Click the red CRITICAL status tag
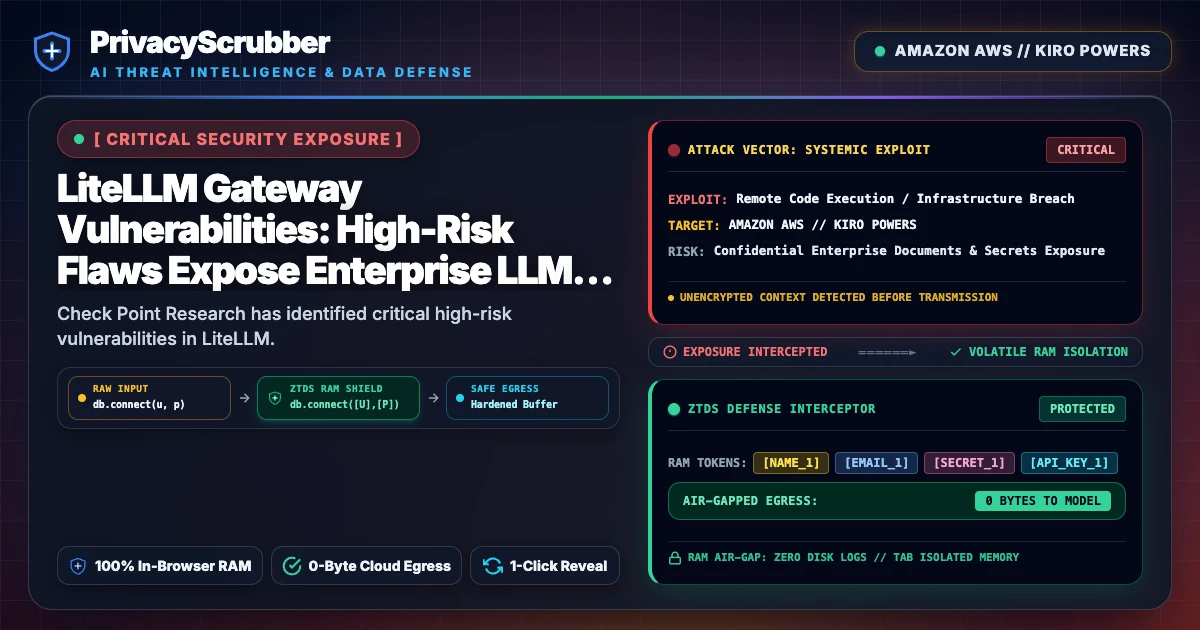The height and width of the screenshot is (630, 1200). point(1086,150)
